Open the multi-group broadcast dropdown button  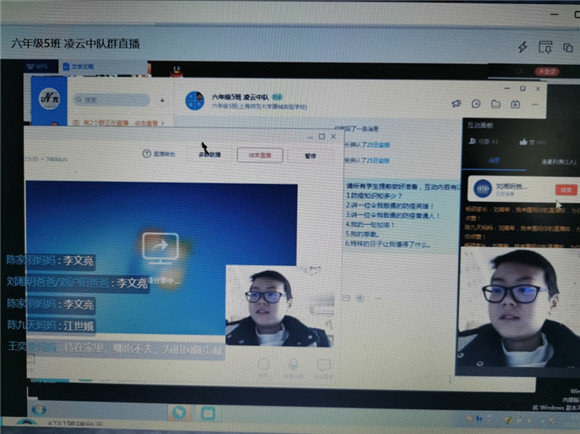click(x=210, y=155)
